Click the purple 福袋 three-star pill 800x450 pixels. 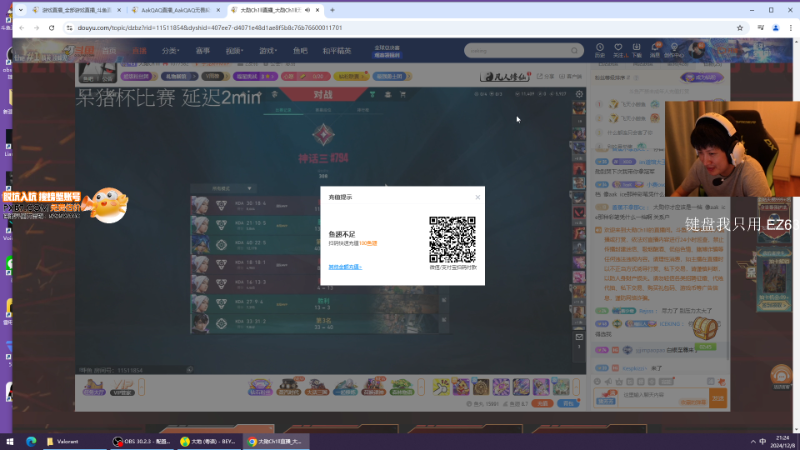coord(255,77)
